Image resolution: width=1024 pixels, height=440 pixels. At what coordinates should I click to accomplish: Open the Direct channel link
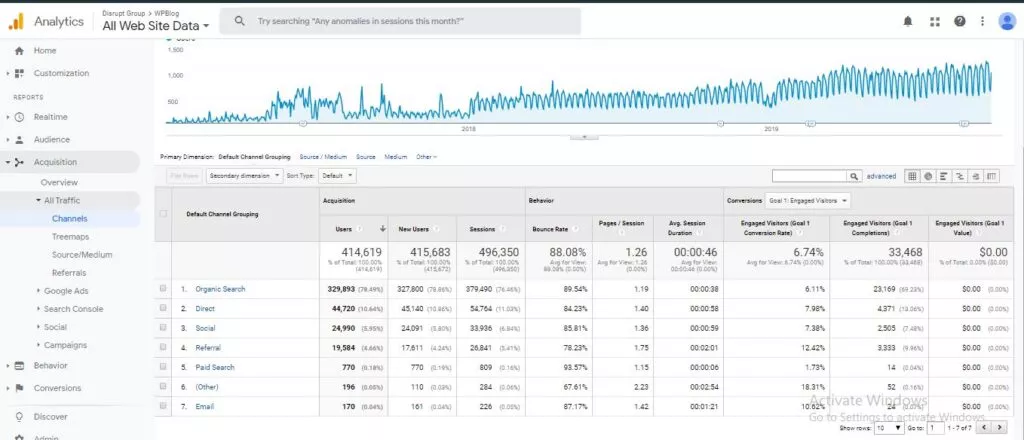click(205, 308)
